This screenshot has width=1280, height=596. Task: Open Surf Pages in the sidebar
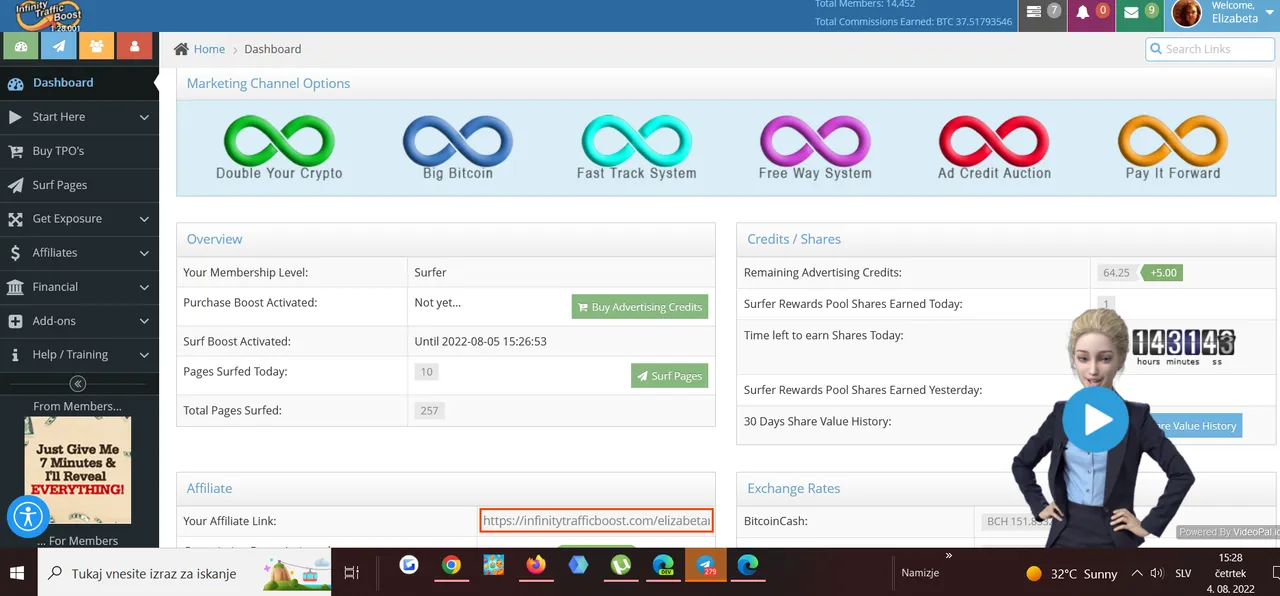tap(79, 185)
